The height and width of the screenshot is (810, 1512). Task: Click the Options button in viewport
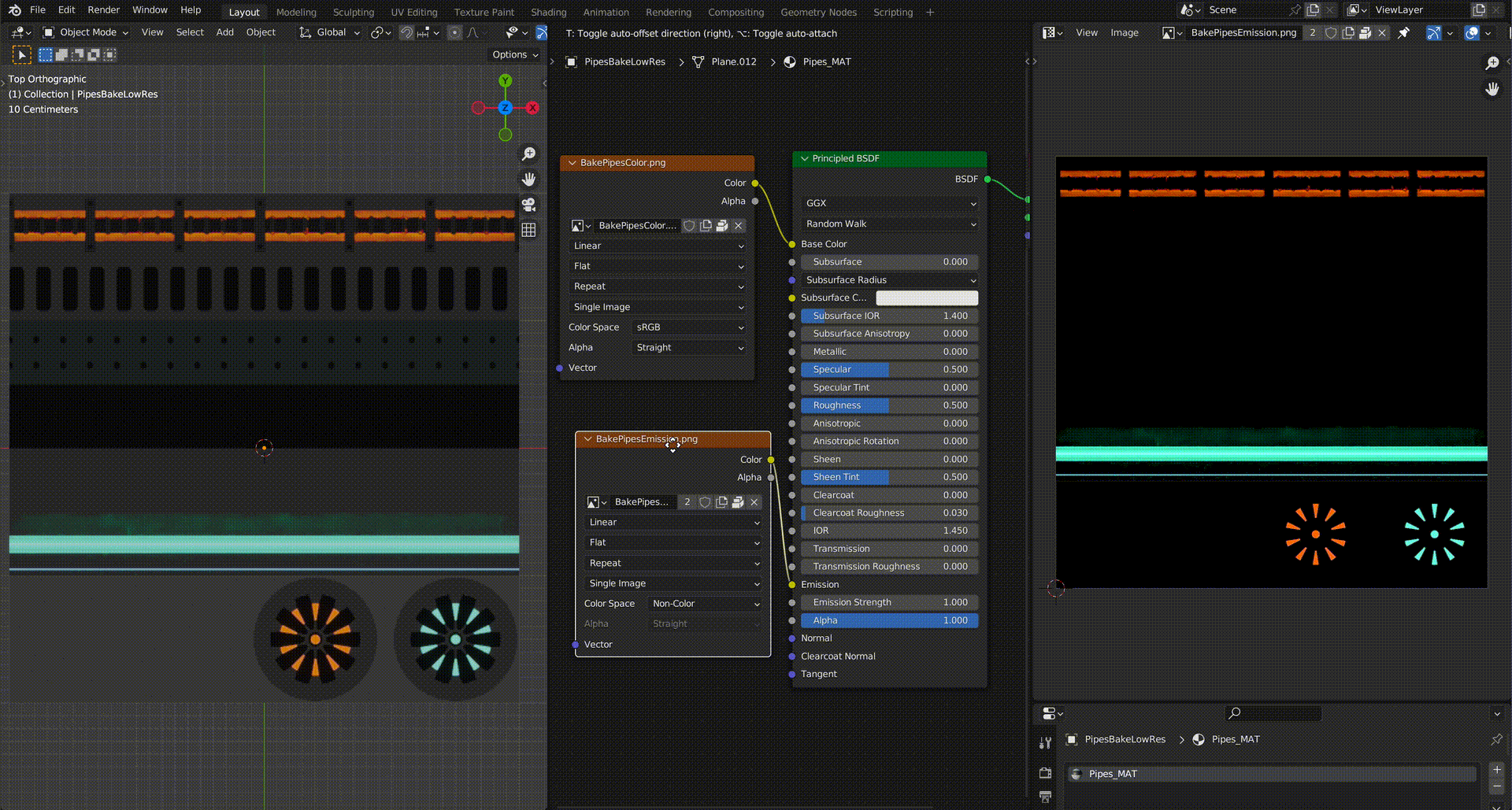click(515, 54)
